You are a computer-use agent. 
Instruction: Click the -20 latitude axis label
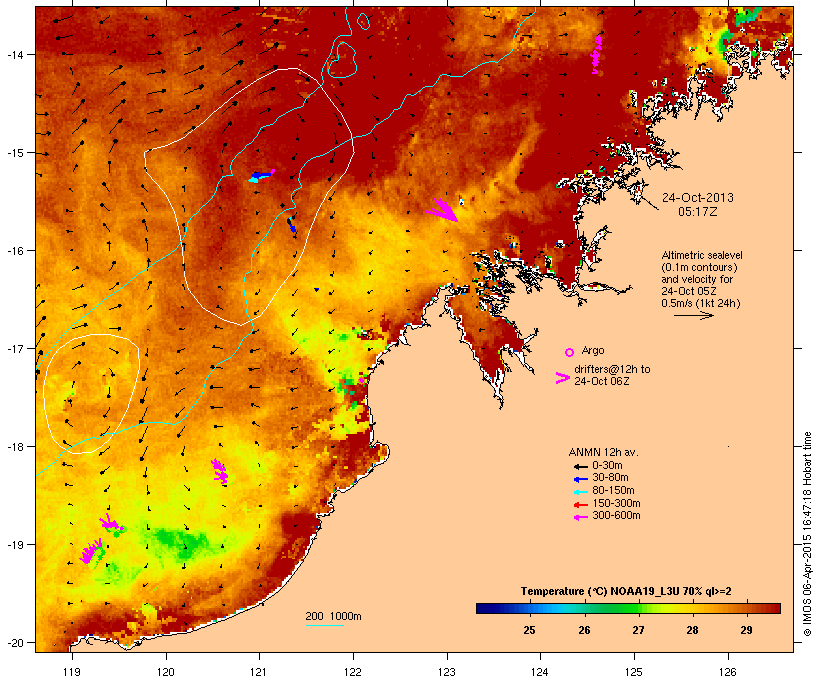[x=14, y=643]
